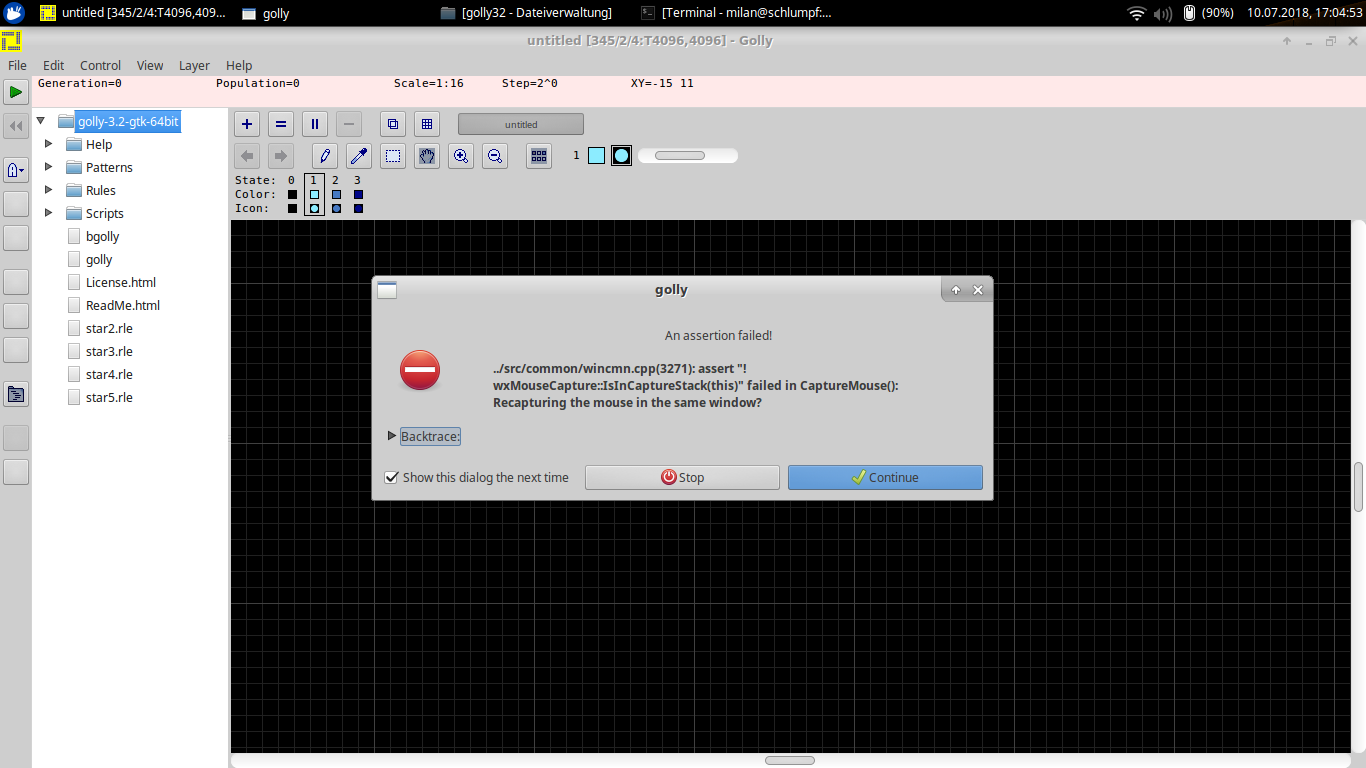The height and width of the screenshot is (768, 1366).
Task: Choose the hand Move tool
Action: coord(427,155)
